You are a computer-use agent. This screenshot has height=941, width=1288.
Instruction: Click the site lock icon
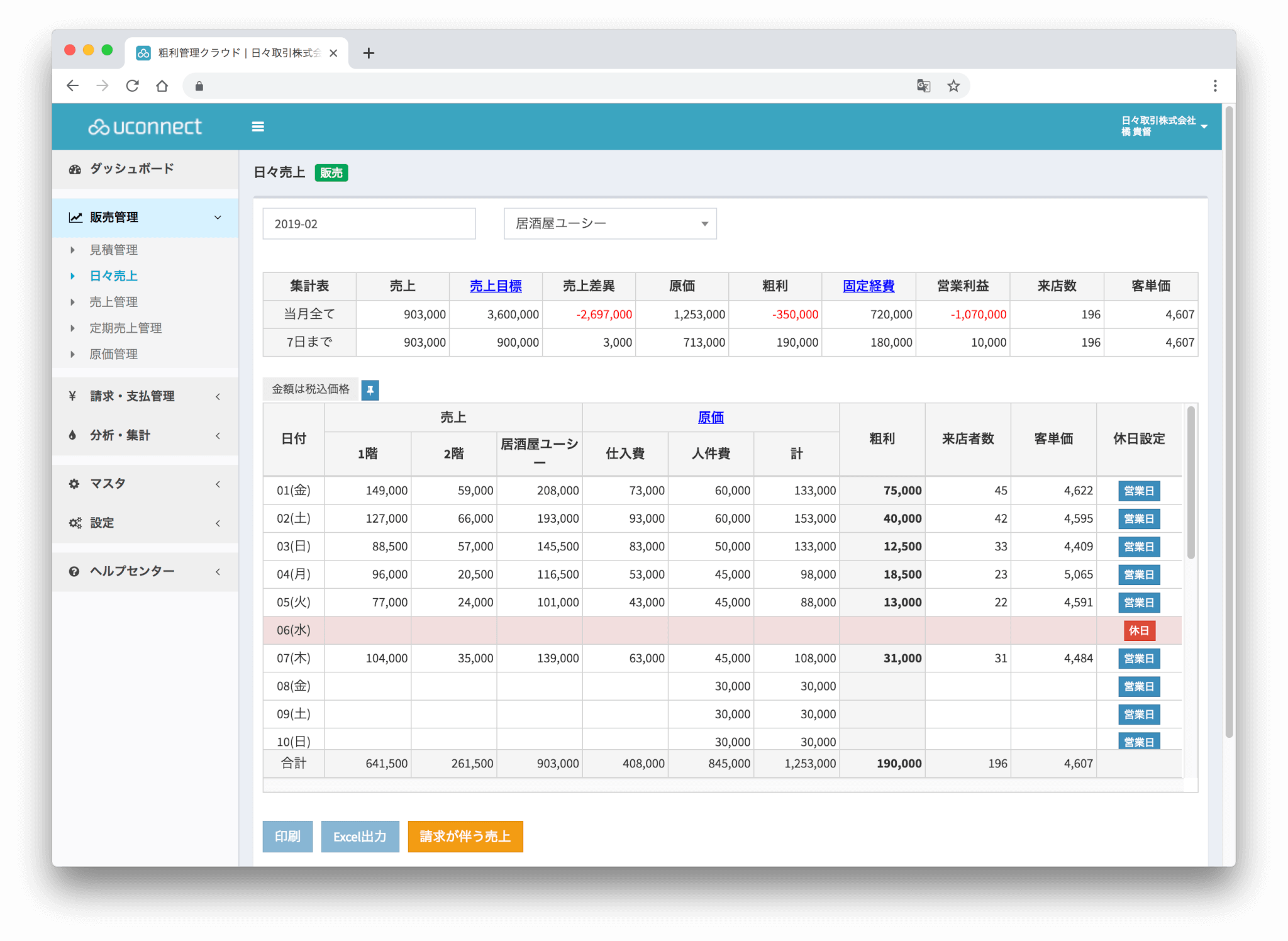pos(199,86)
